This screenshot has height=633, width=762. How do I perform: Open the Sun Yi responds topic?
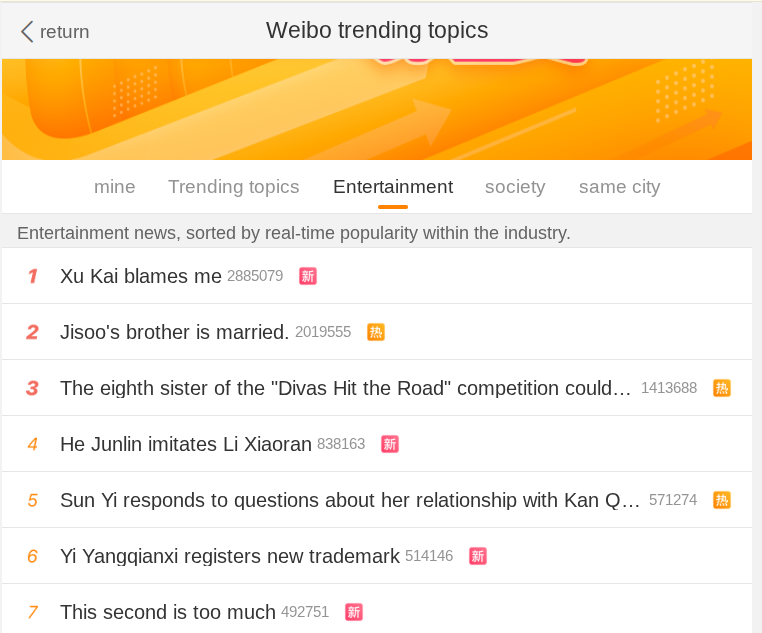(x=350, y=500)
